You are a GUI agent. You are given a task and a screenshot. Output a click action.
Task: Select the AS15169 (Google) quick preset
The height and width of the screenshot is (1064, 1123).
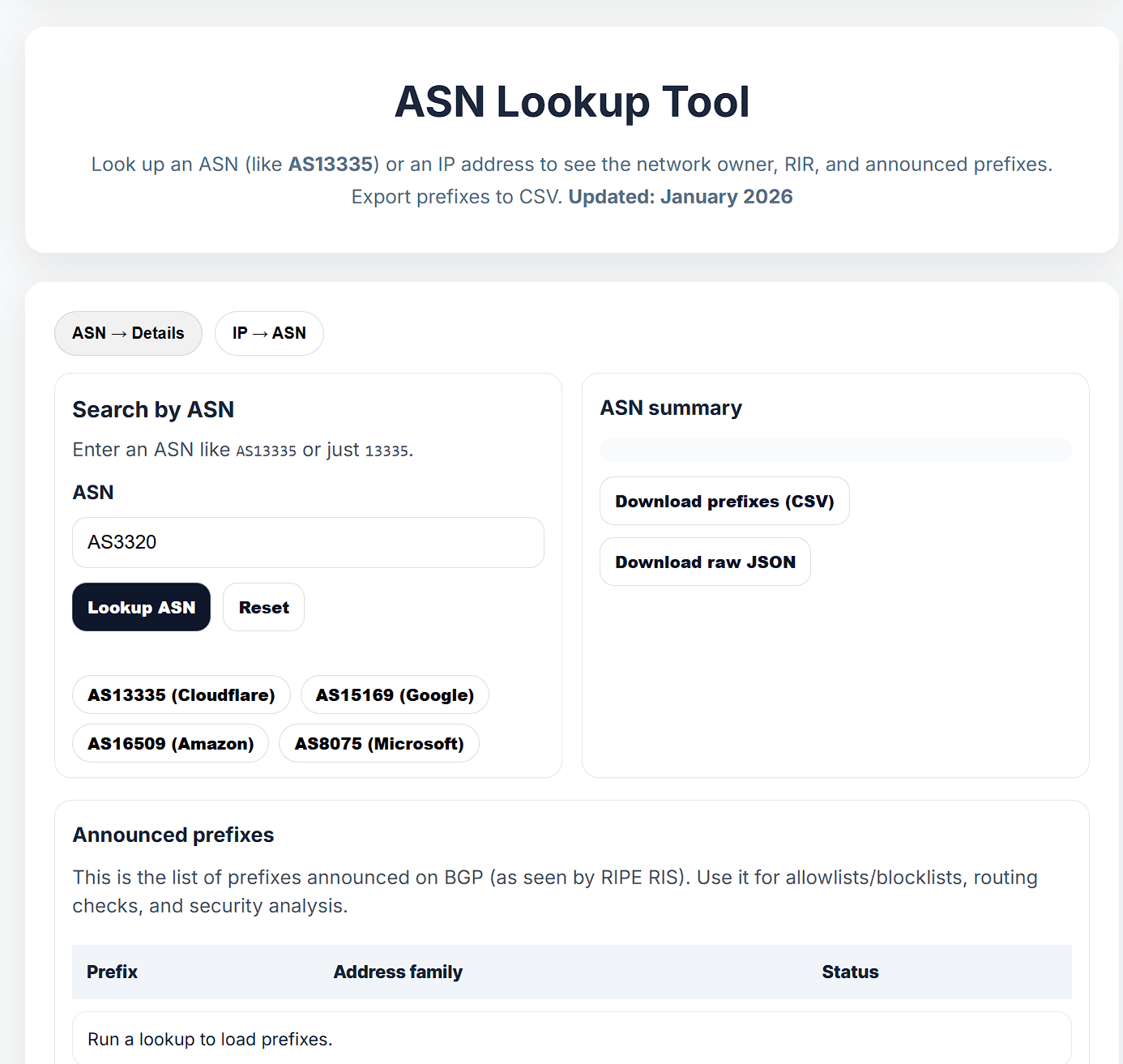(395, 694)
